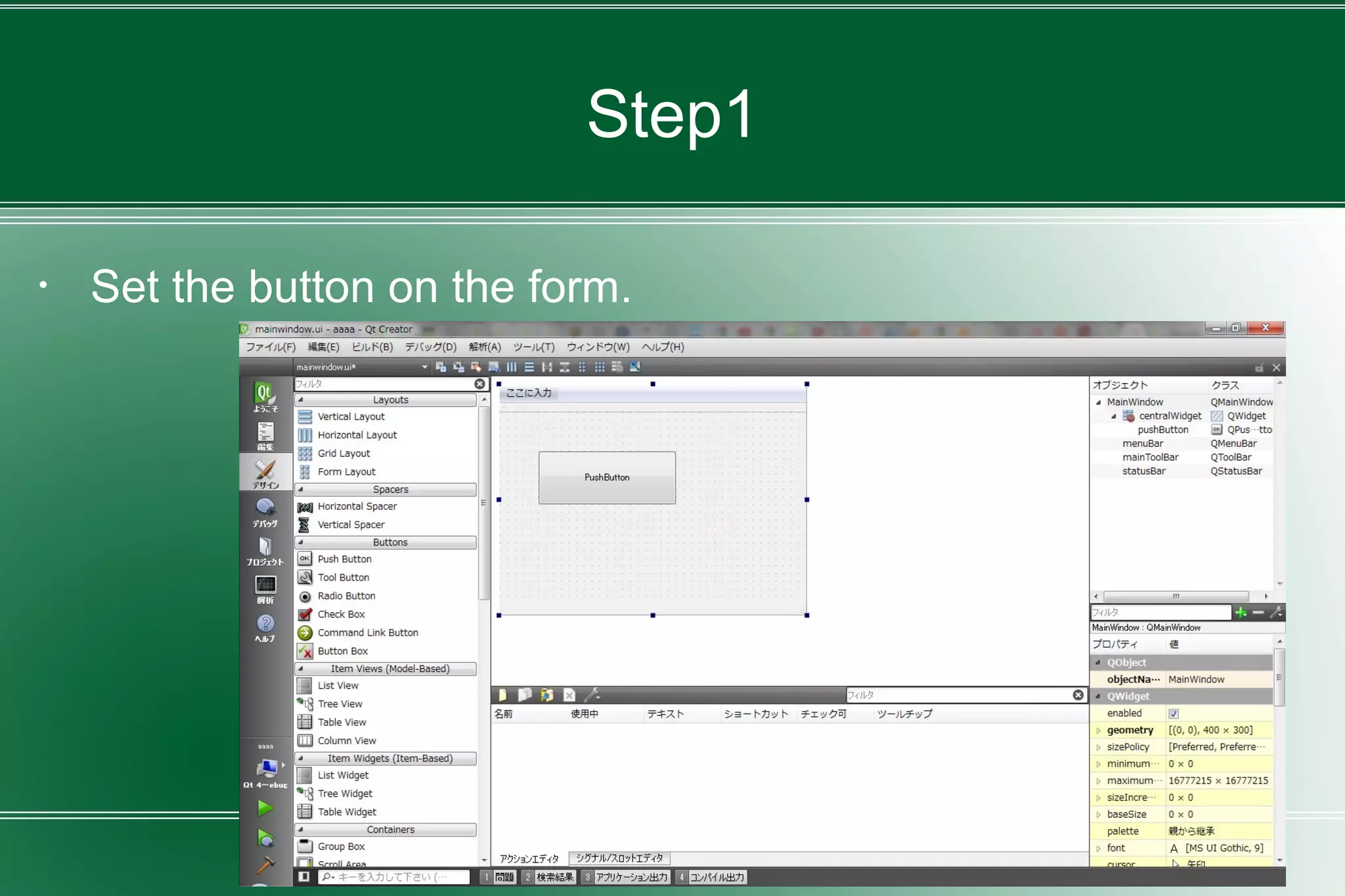Toggle the sidebar button in status bar

(303, 876)
